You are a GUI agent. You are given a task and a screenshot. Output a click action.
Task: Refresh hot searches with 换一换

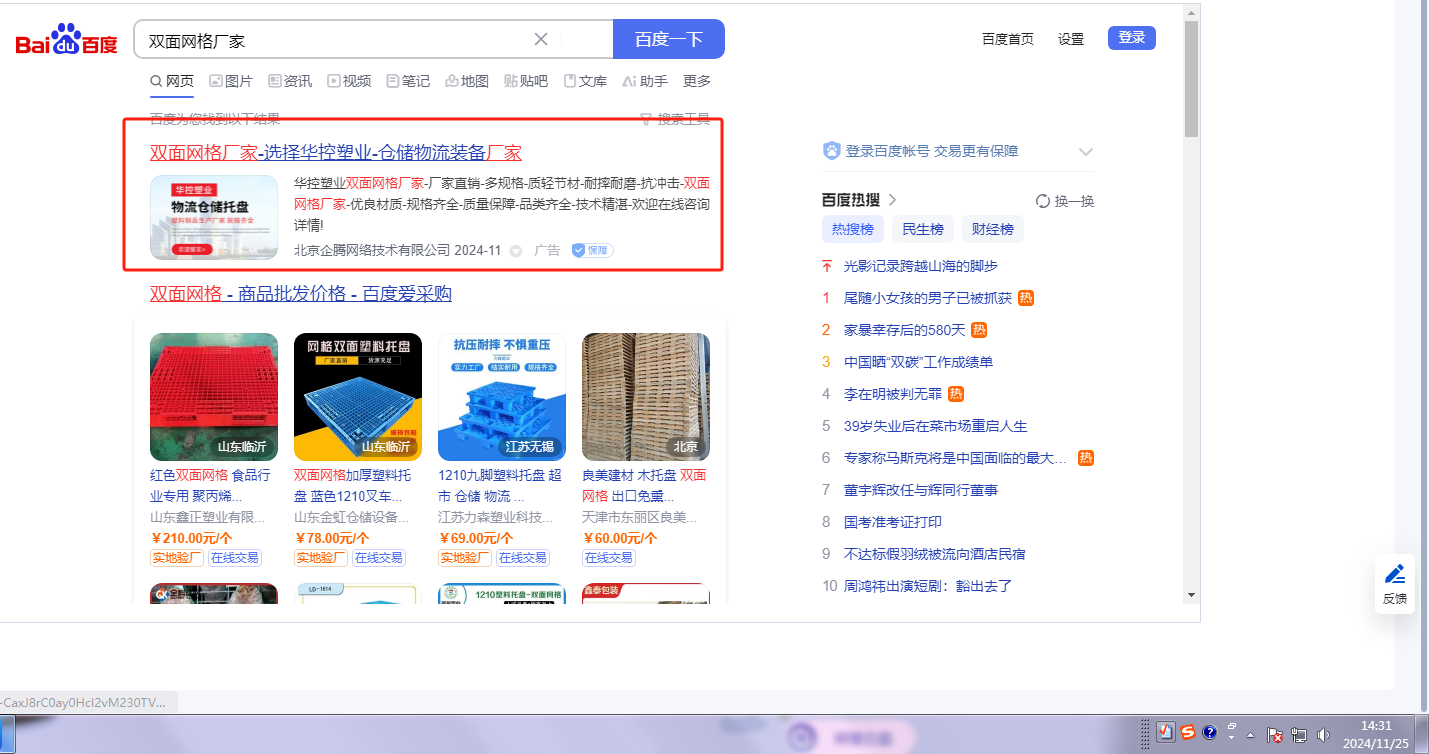coord(1065,201)
